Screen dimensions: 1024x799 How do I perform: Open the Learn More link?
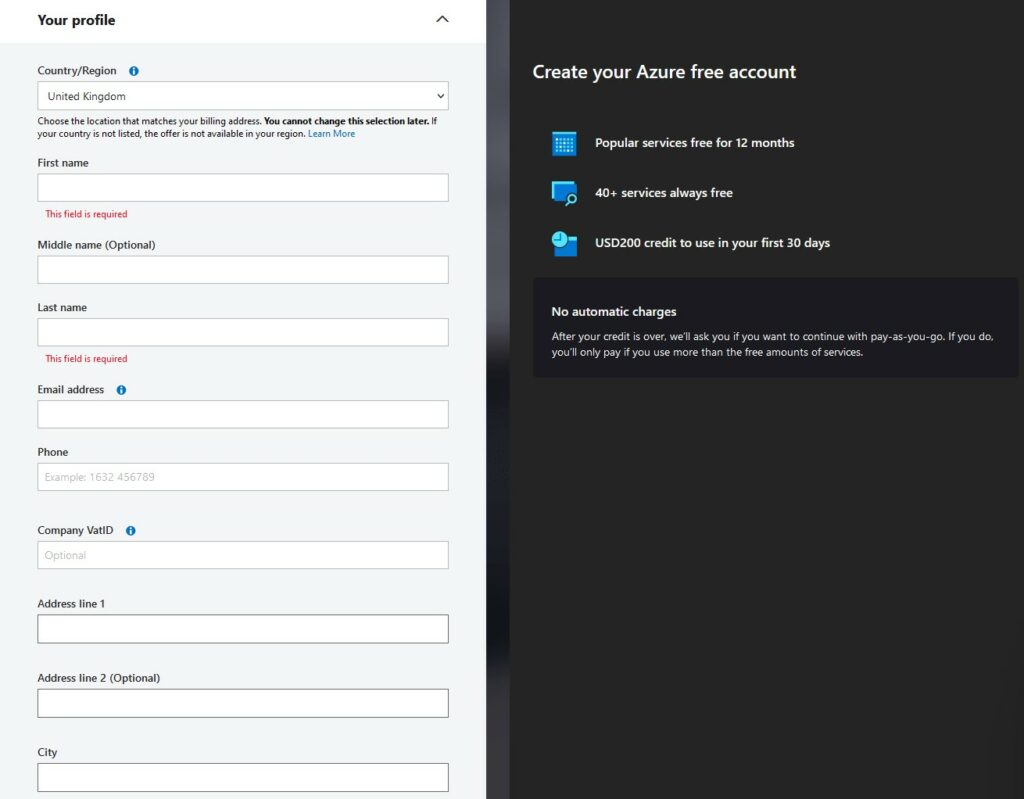pos(332,133)
